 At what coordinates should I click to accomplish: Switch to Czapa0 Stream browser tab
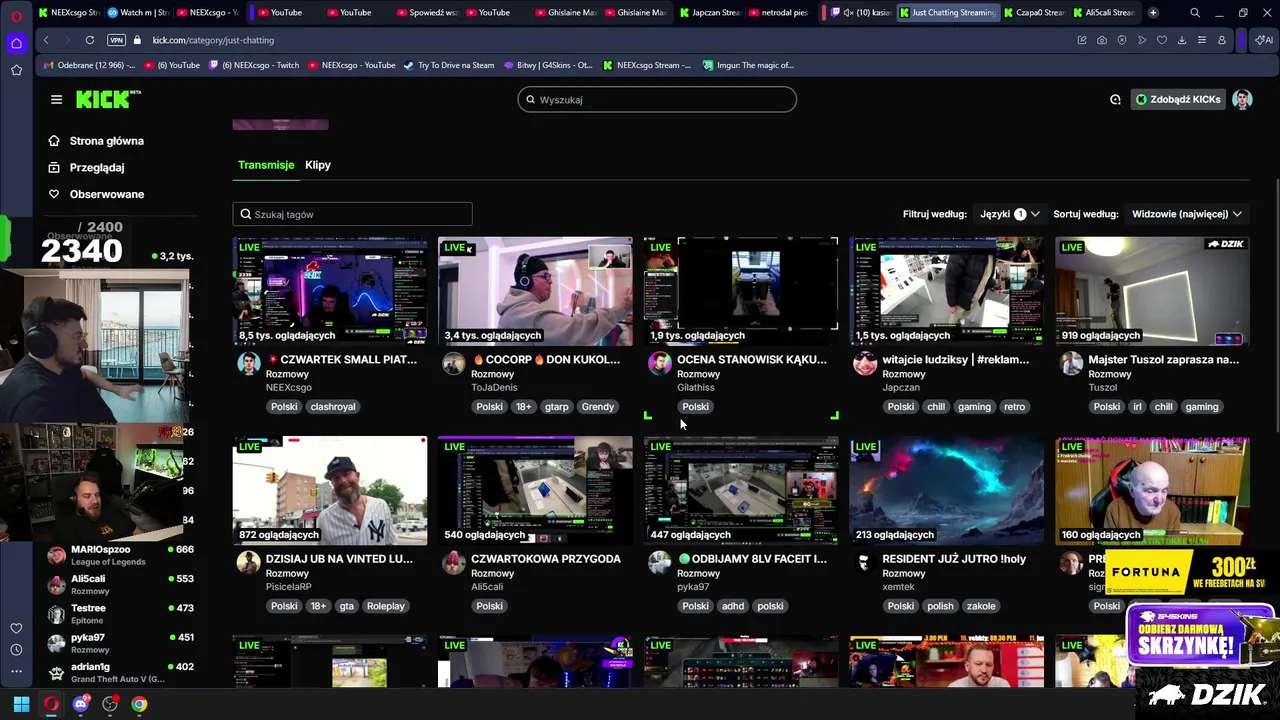point(1035,13)
